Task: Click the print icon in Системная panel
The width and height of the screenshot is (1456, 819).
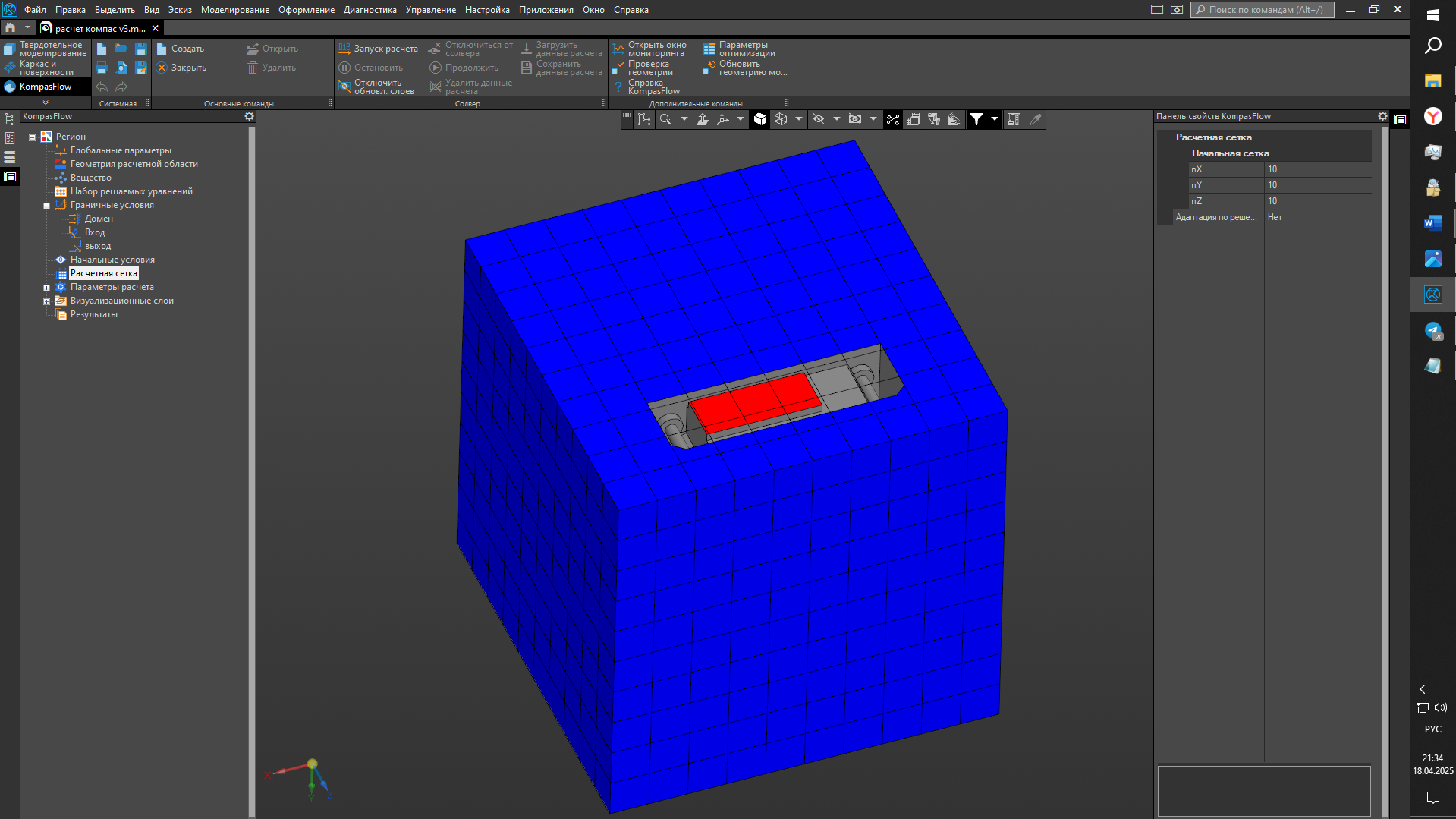Action: [x=102, y=68]
